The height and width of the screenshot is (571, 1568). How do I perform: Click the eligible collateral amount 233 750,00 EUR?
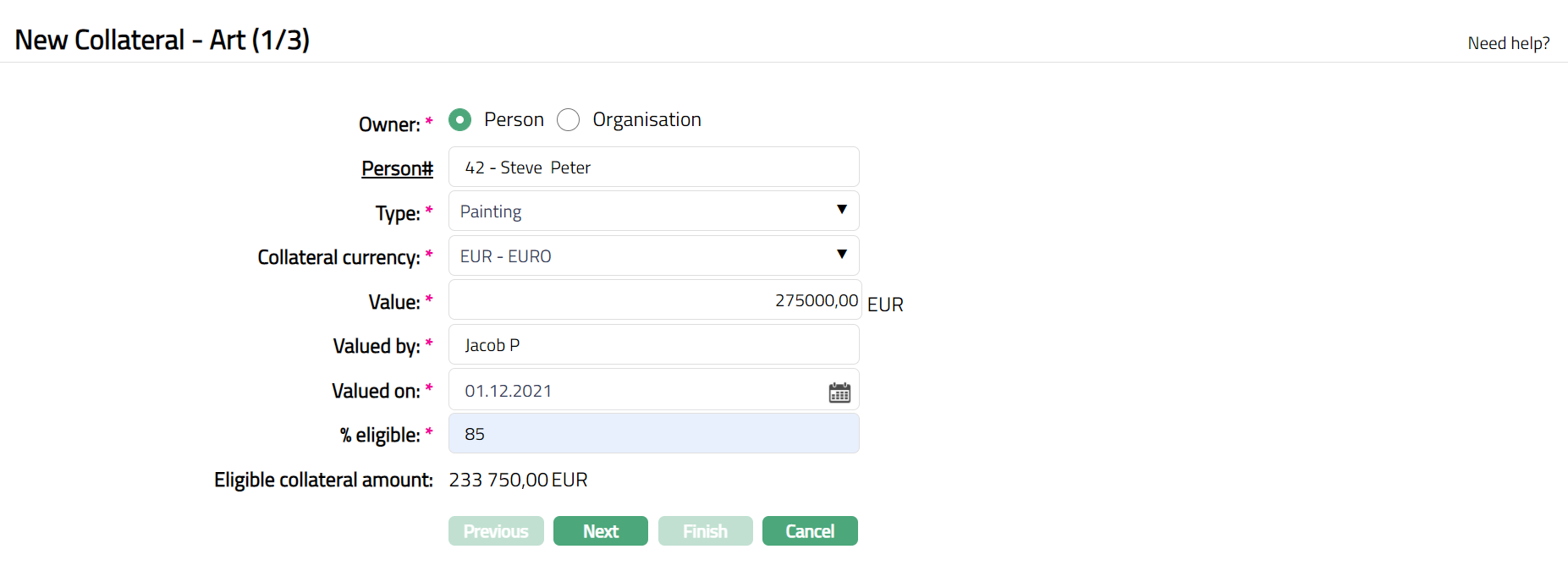[x=518, y=480]
